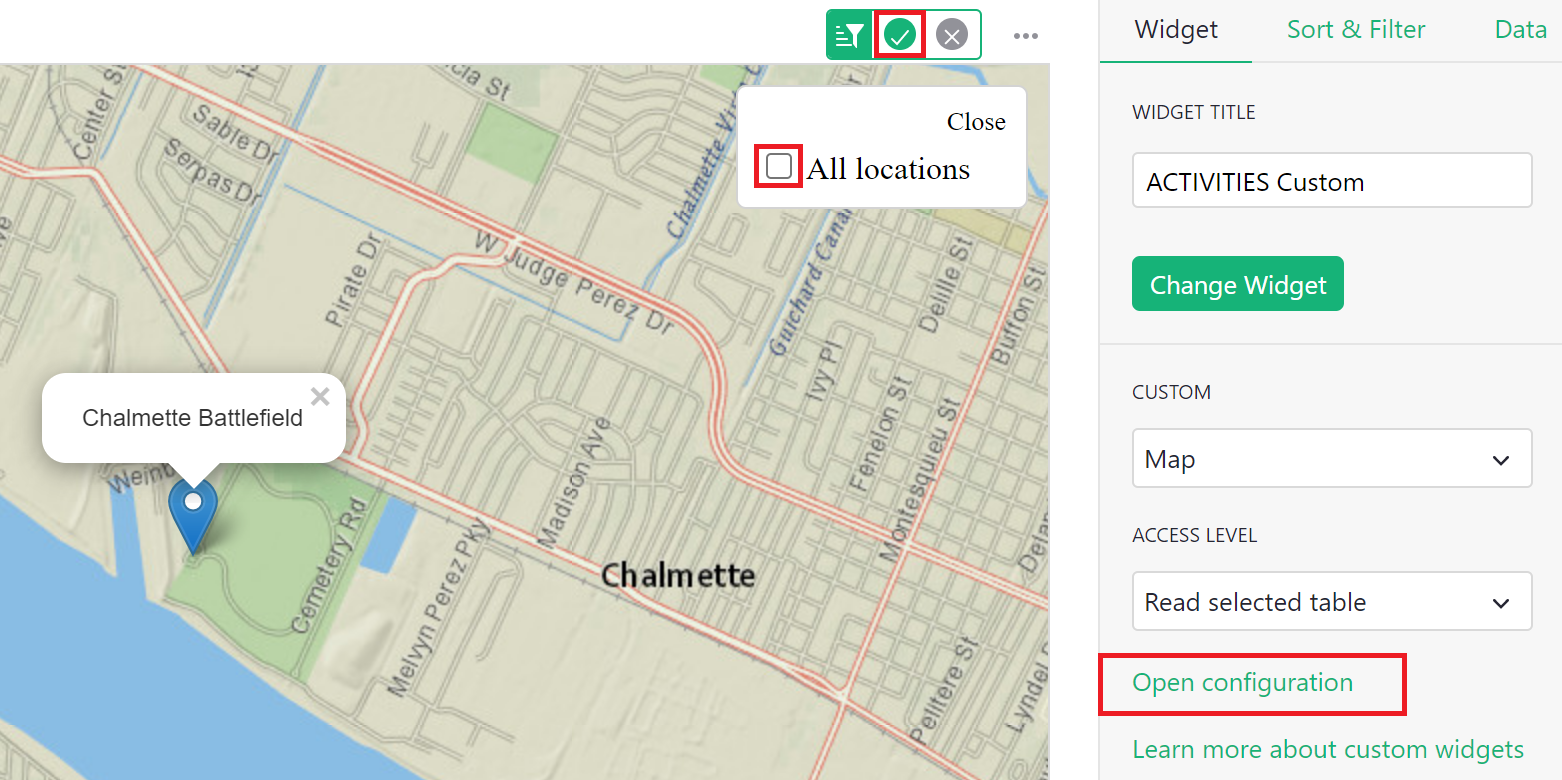Image resolution: width=1562 pixels, height=780 pixels.
Task: Switch to the Sort & Filter tab
Action: (1356, 29)
